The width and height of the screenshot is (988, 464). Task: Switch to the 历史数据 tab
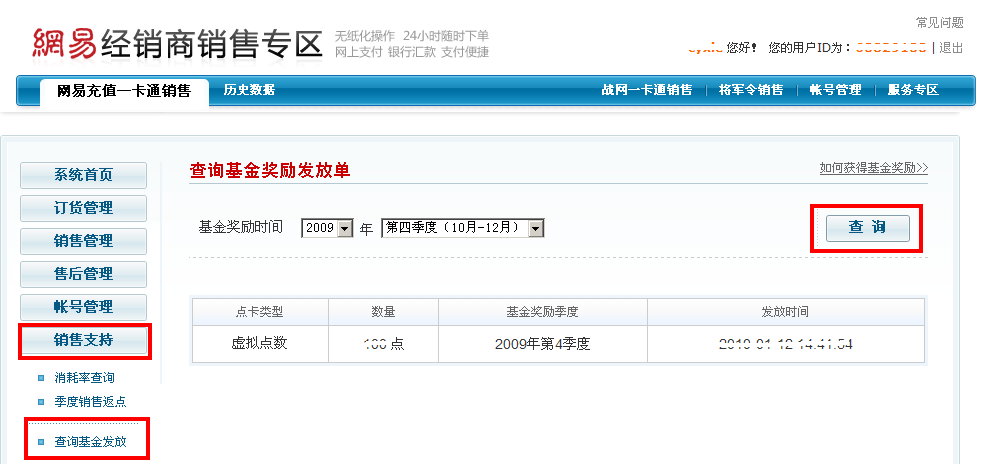(249, 90)
